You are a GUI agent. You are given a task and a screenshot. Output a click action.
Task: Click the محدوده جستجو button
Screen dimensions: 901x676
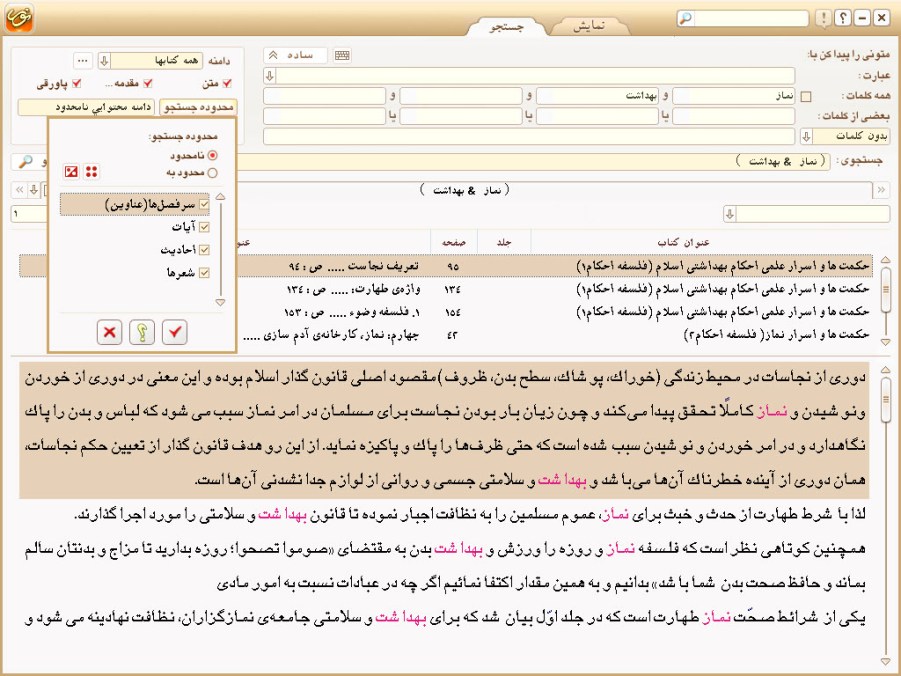point(198,107)
